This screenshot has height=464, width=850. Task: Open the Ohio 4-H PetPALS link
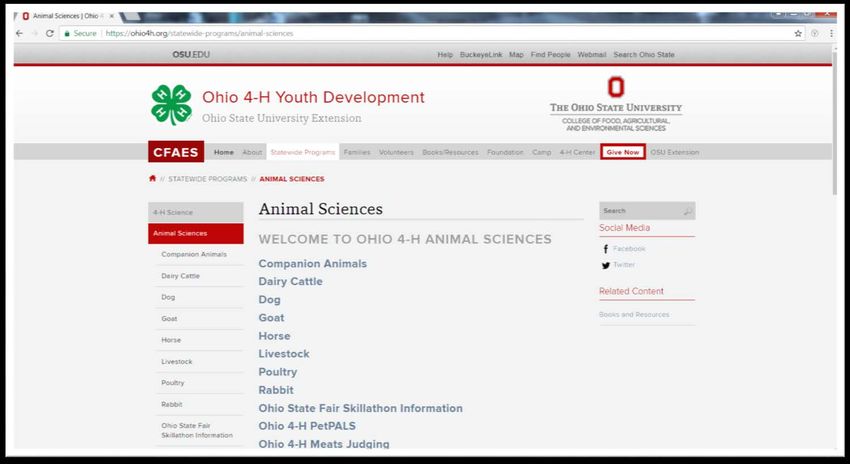307,426
